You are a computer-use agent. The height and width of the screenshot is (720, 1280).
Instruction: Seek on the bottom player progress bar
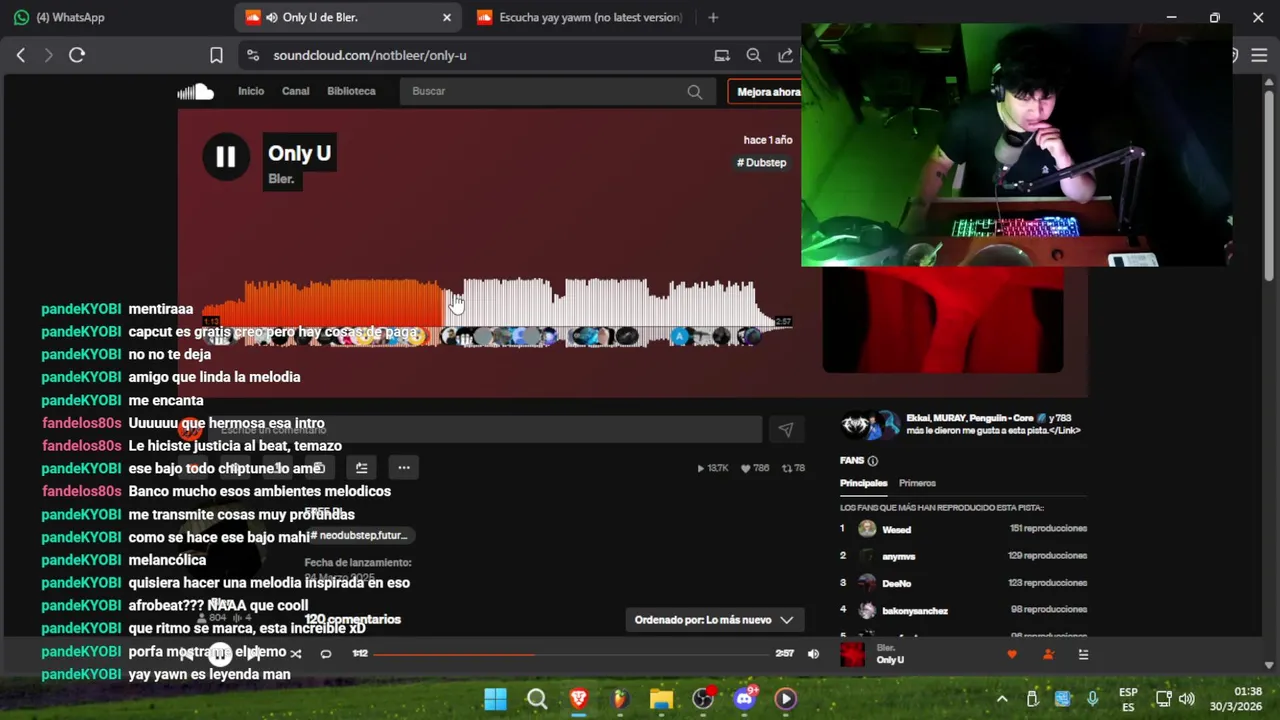[571, 654]
